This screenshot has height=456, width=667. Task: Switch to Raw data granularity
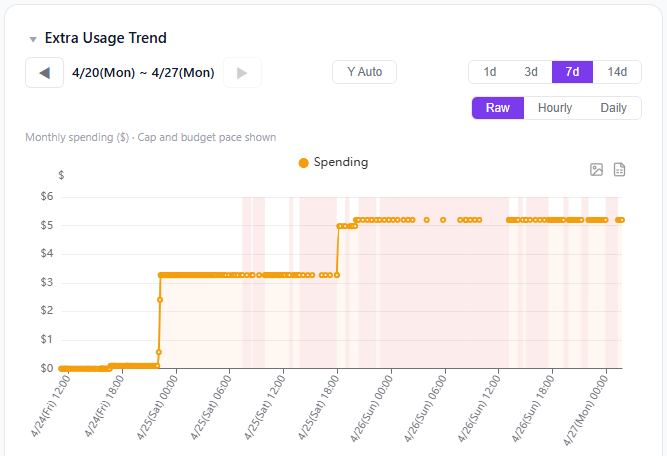pos(498,108)
